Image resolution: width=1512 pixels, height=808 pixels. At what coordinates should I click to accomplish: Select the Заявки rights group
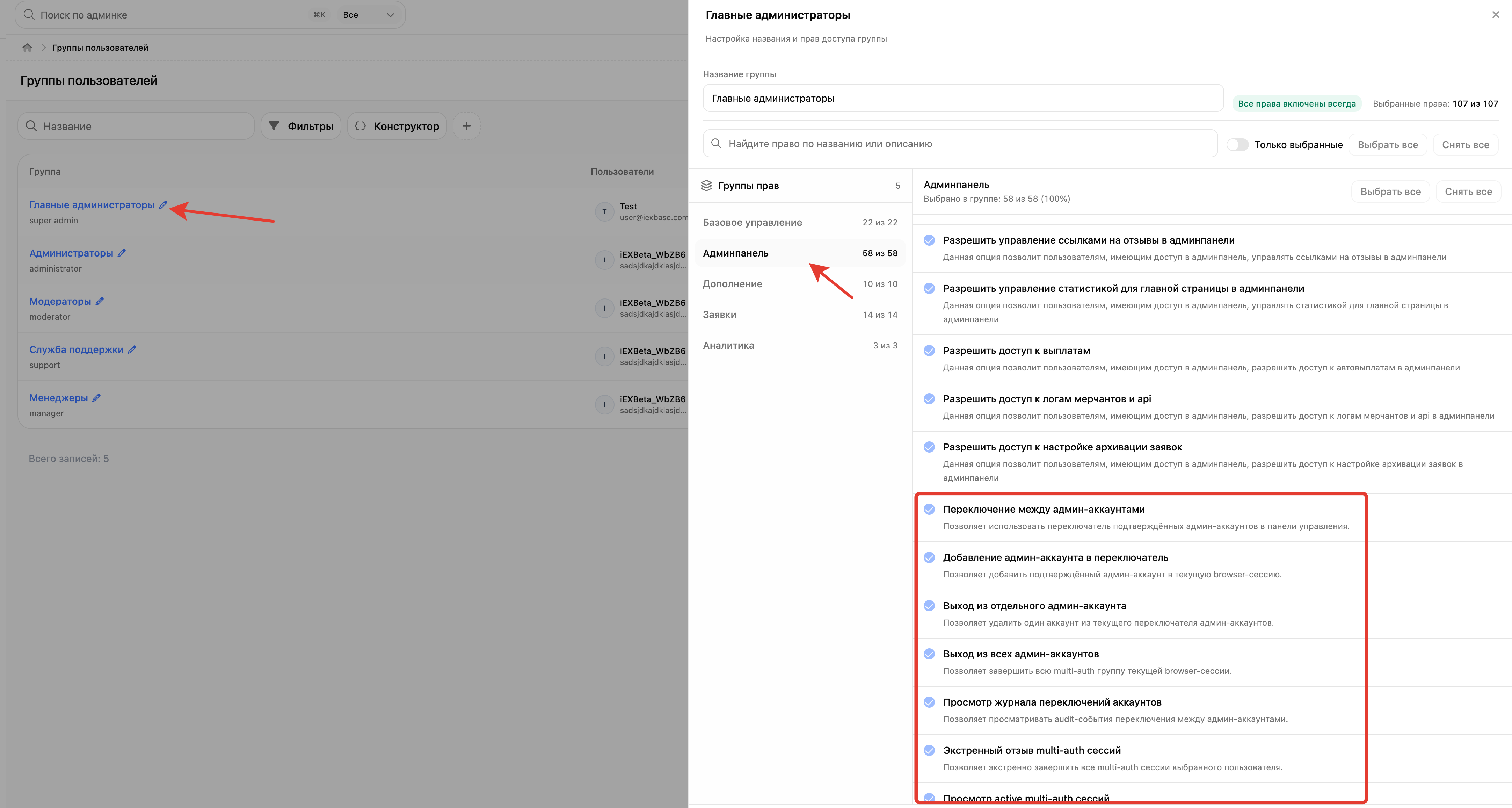coord(800,315)
